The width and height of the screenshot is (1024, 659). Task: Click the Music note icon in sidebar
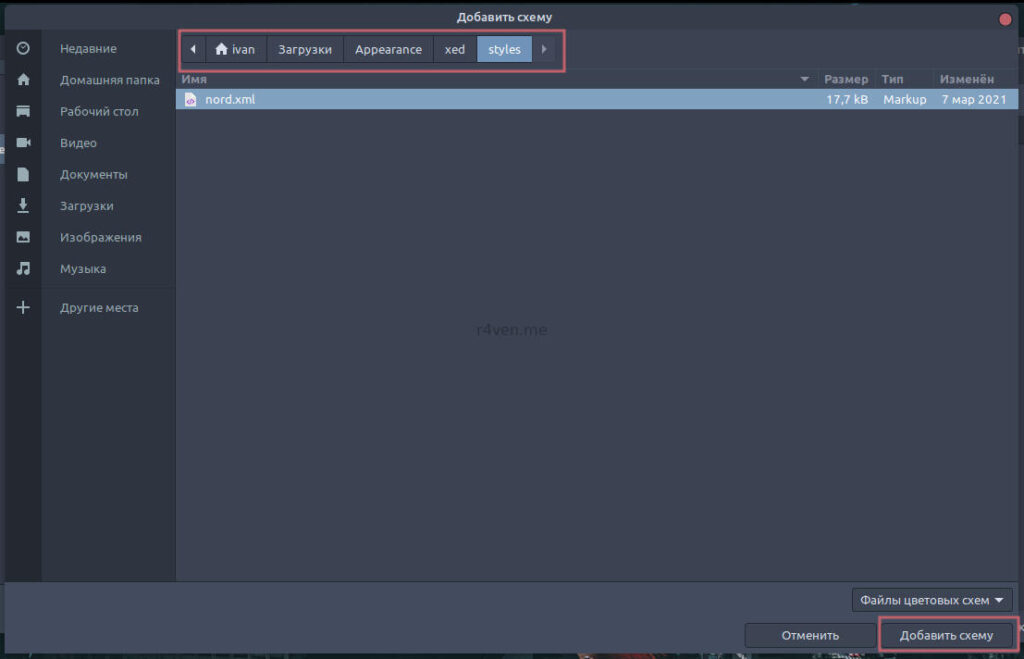coord(23,269)
